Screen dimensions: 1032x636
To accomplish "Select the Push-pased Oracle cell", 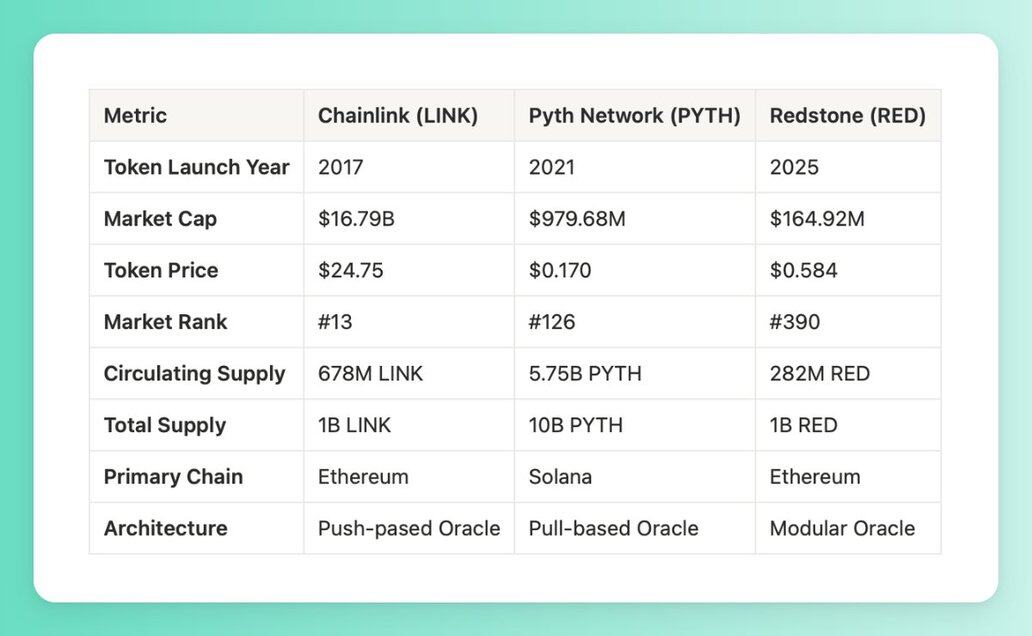I will coord(409,529).
